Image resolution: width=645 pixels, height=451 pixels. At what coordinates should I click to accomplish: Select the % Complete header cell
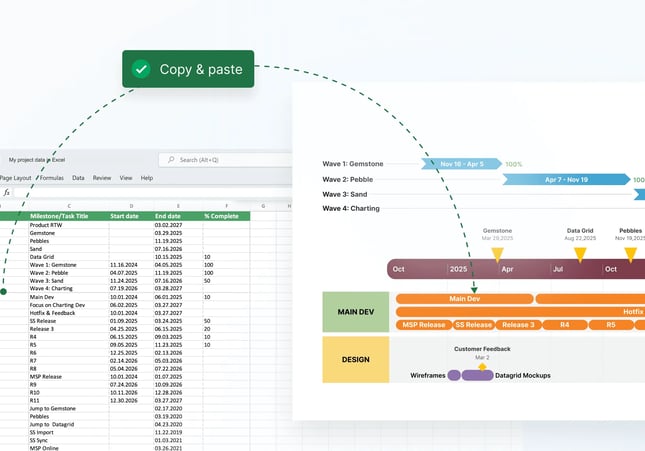226,216
